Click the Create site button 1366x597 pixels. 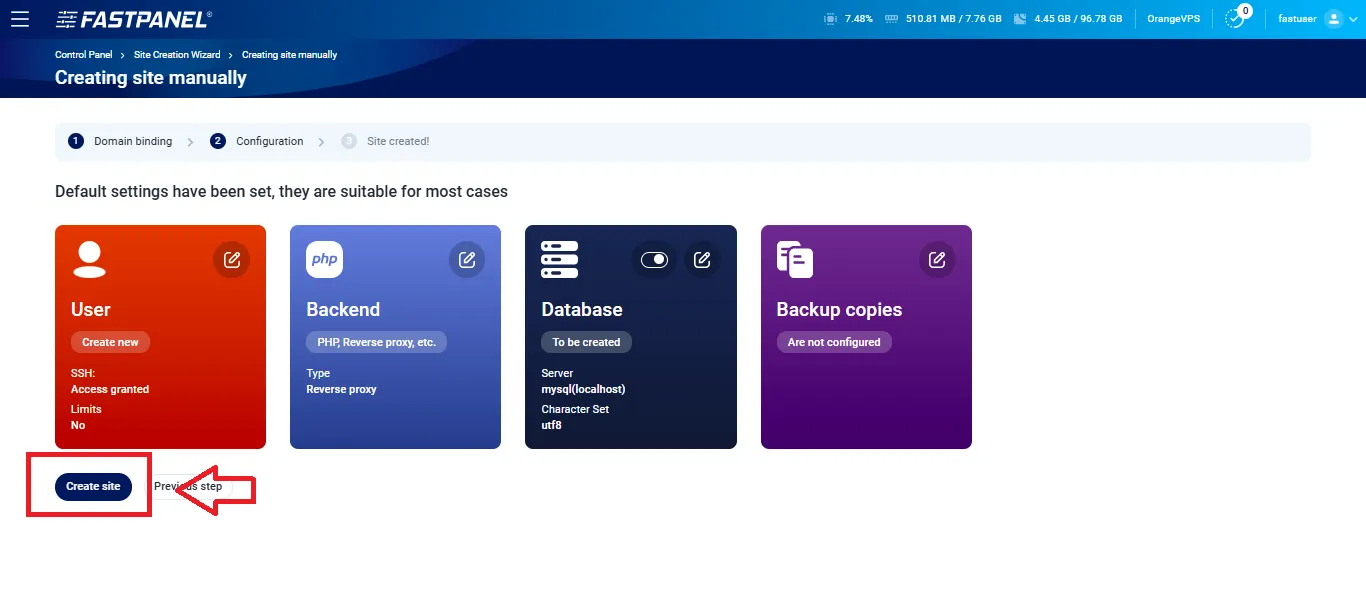coord(93,486)
